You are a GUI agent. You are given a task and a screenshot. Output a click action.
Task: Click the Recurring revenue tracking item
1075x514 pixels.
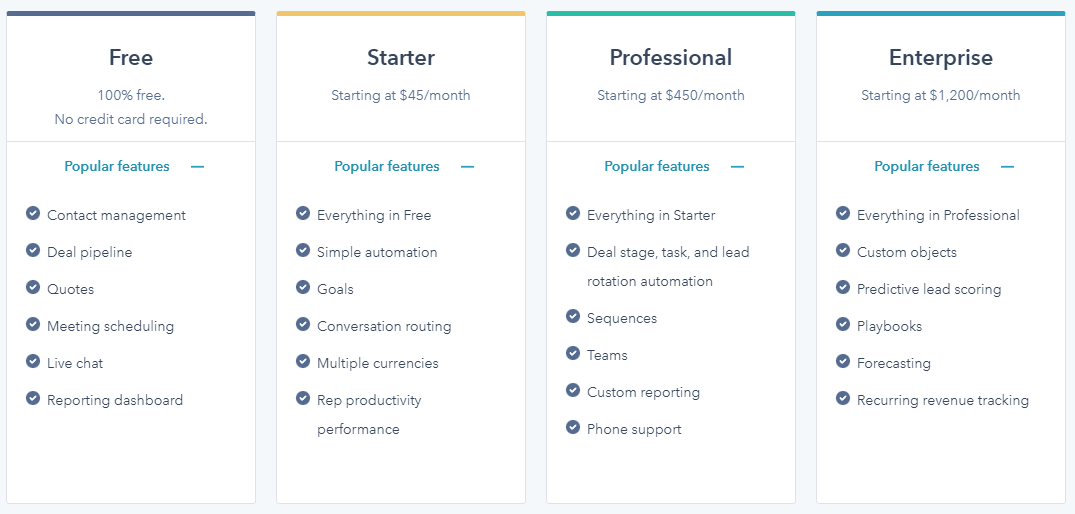943,400
